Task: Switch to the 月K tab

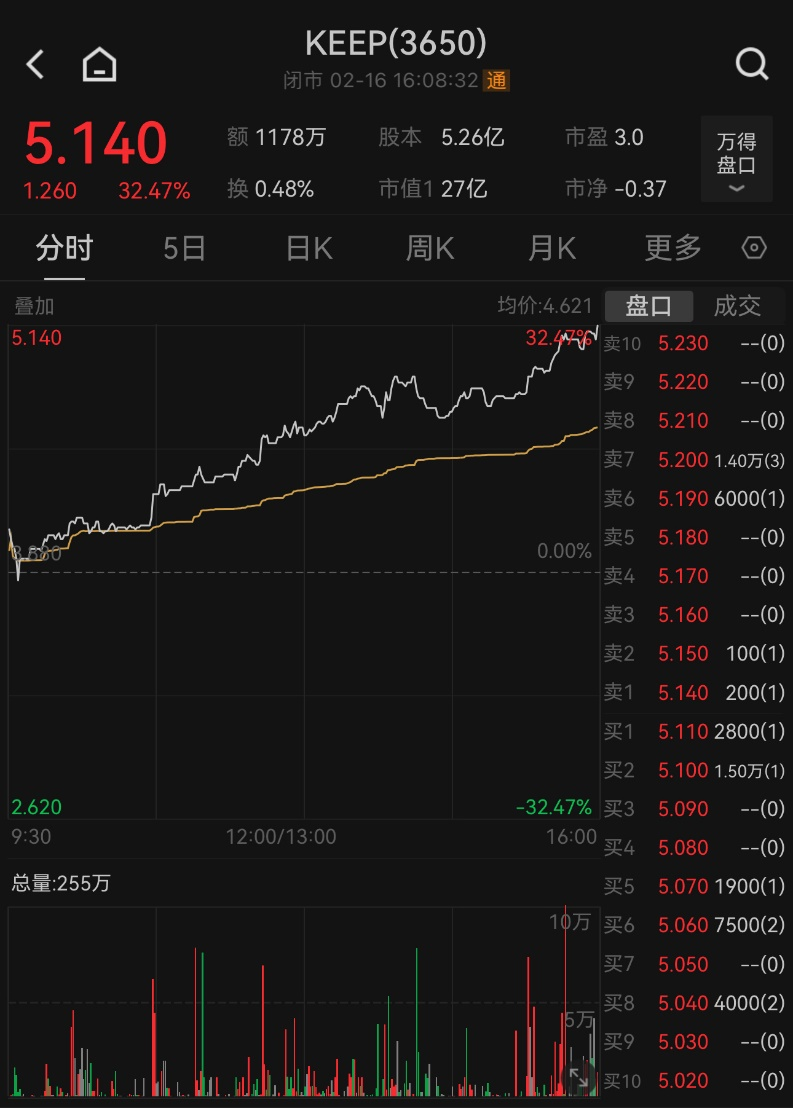Action: [x=551, y=249]
